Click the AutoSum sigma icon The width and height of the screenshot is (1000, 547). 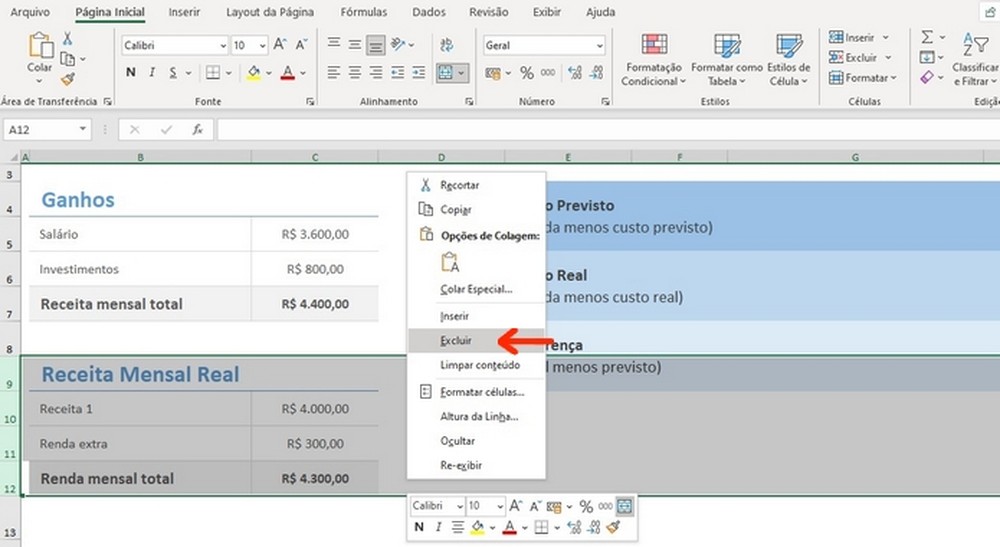click(x=927, y=37)
